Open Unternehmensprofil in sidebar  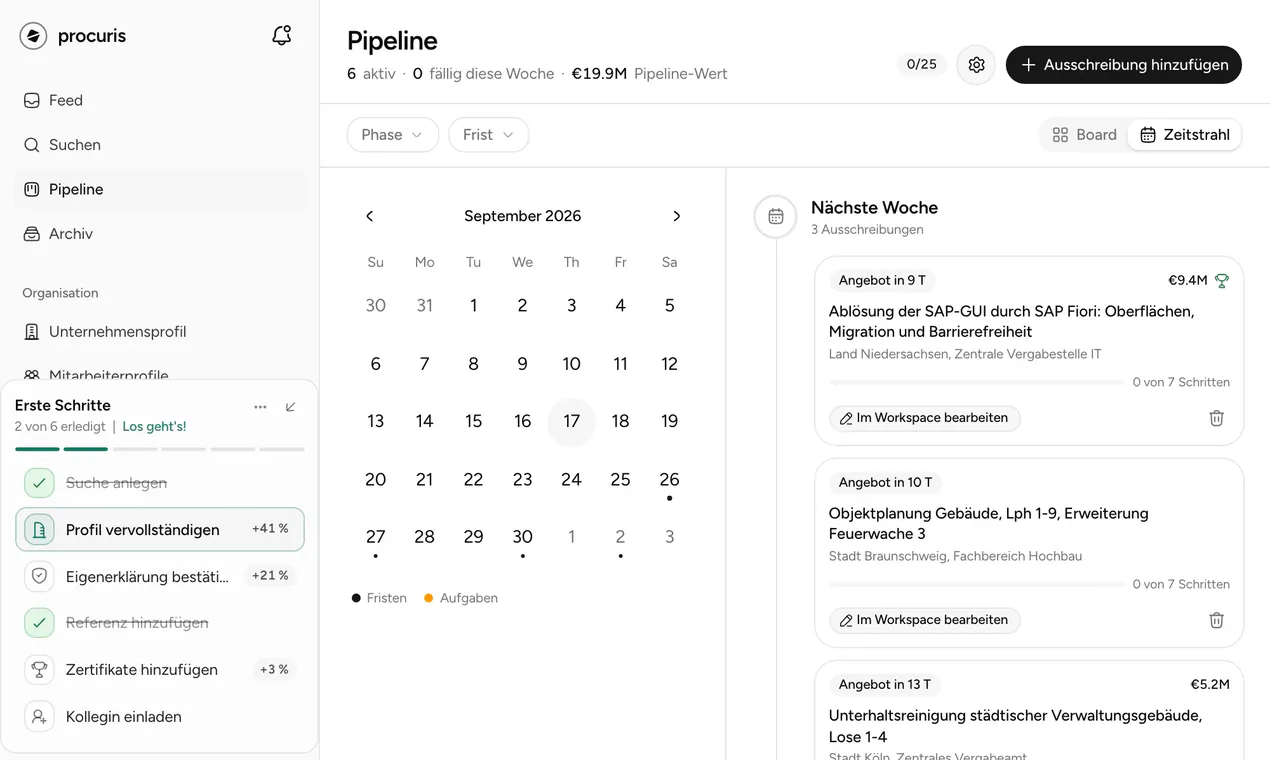click(x=160, y=332)
